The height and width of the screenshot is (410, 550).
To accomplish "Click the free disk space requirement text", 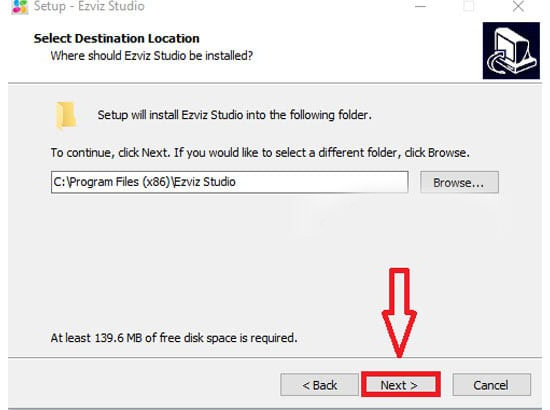I will pos(174,338).
